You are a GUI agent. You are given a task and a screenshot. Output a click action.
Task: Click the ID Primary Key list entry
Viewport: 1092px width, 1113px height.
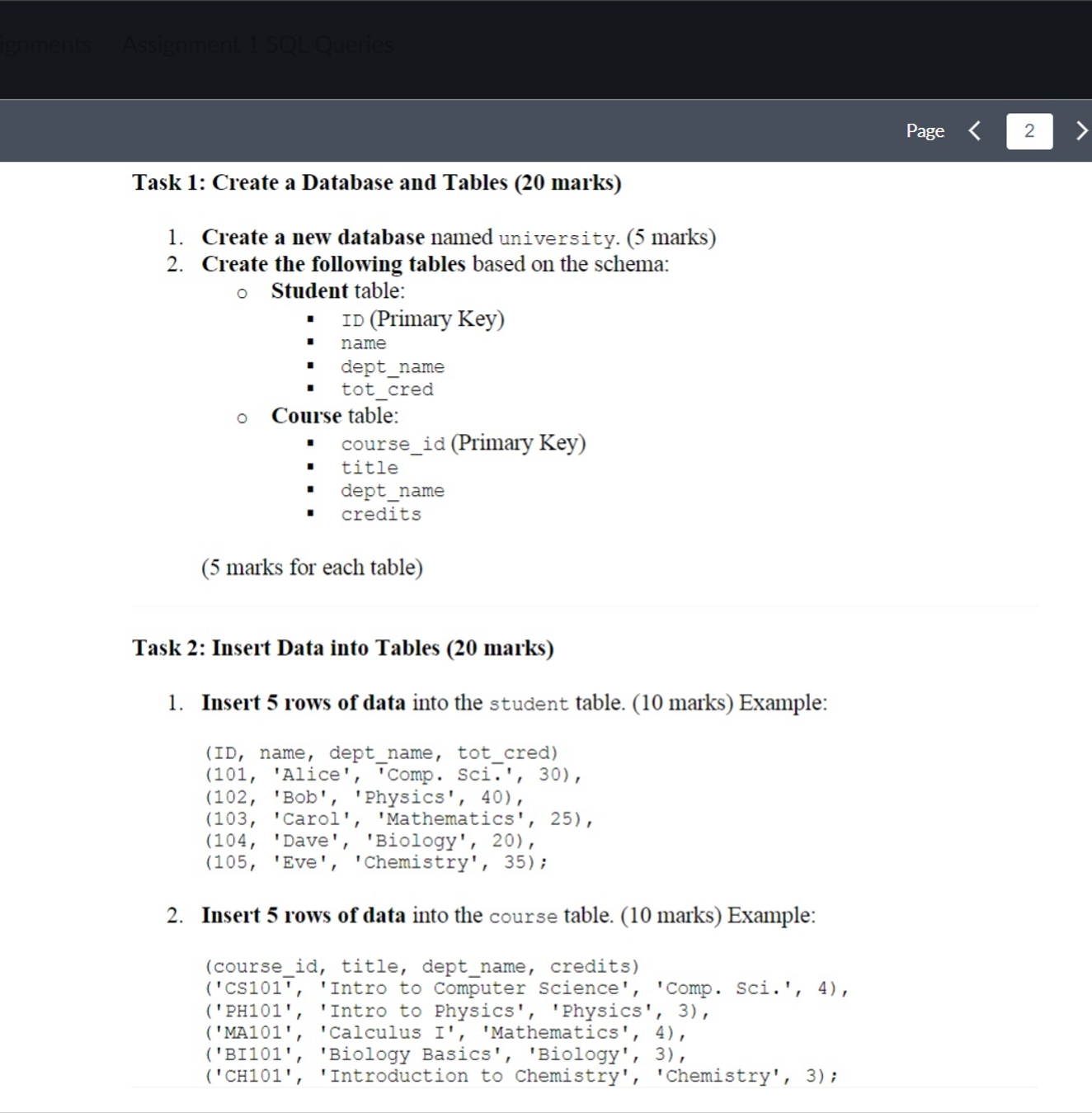(422, 318)
